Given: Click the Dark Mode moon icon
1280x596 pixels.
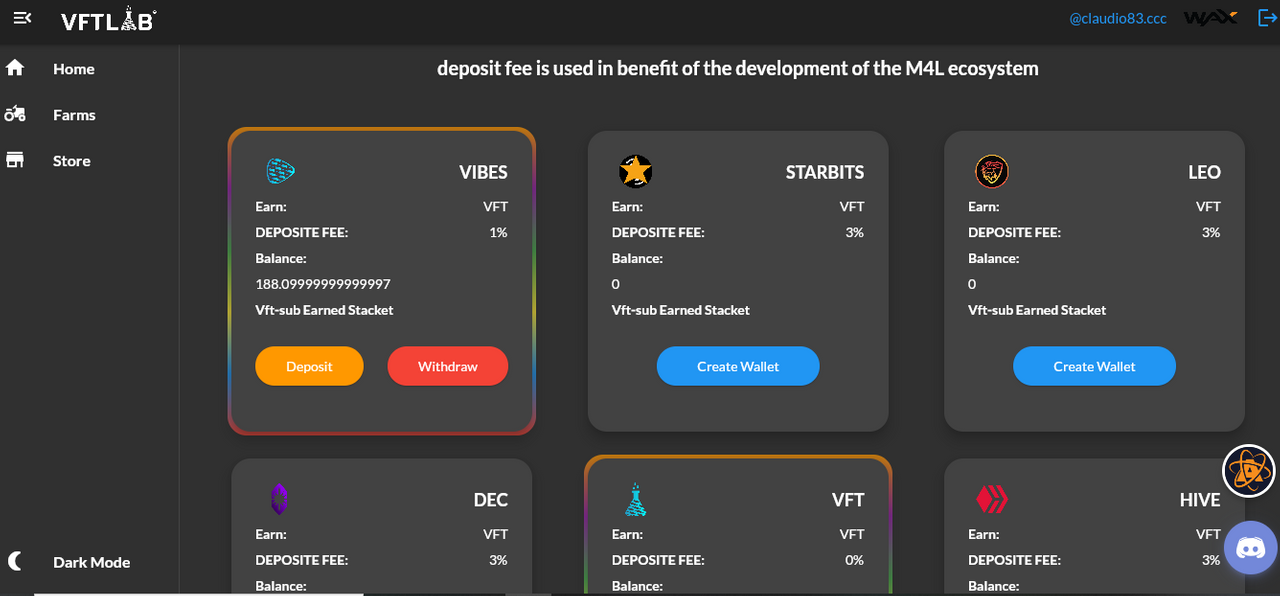Looking at the screenshot, I should pyautogui.click(x=15, y=560).
